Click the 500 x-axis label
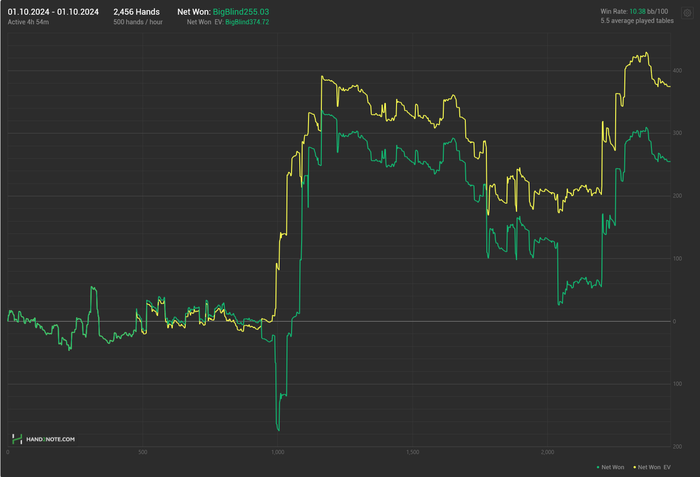The width and height of the screenshot is (700, 477). [x=142, y=452]
